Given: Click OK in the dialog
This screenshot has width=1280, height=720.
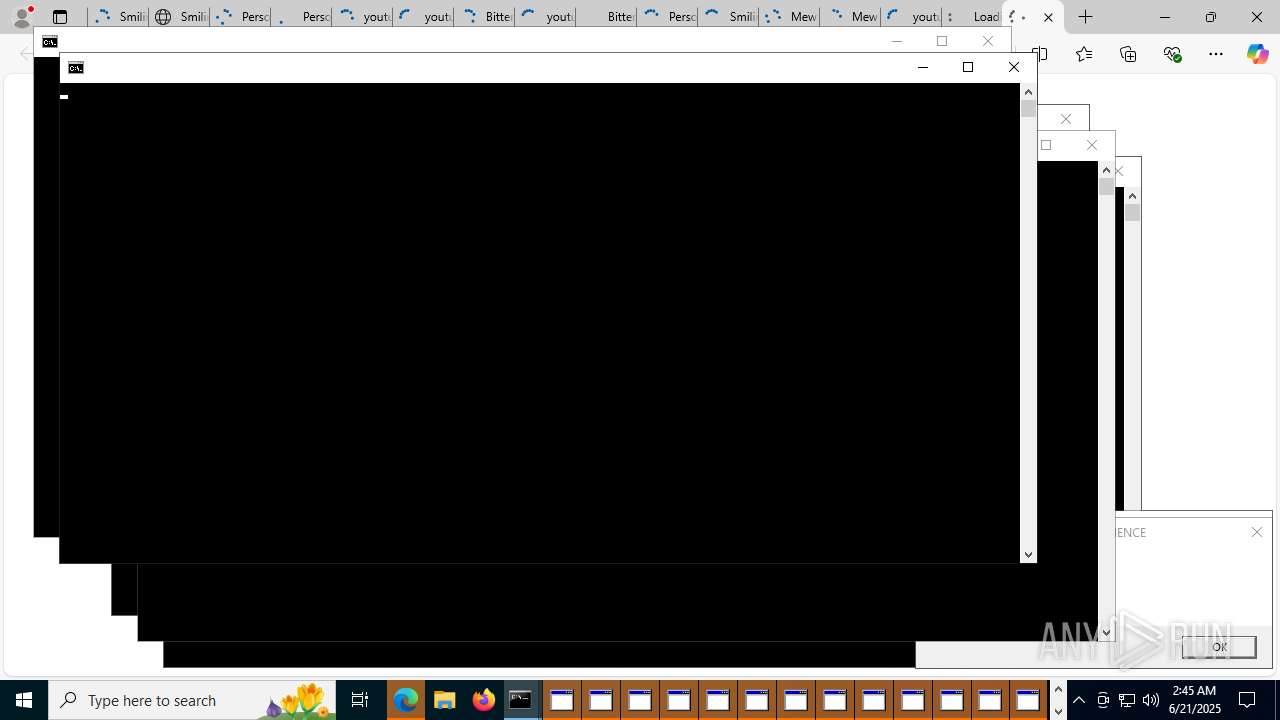Looking at the screenshot, I should pyautogui.click(x=1219, y=647).
